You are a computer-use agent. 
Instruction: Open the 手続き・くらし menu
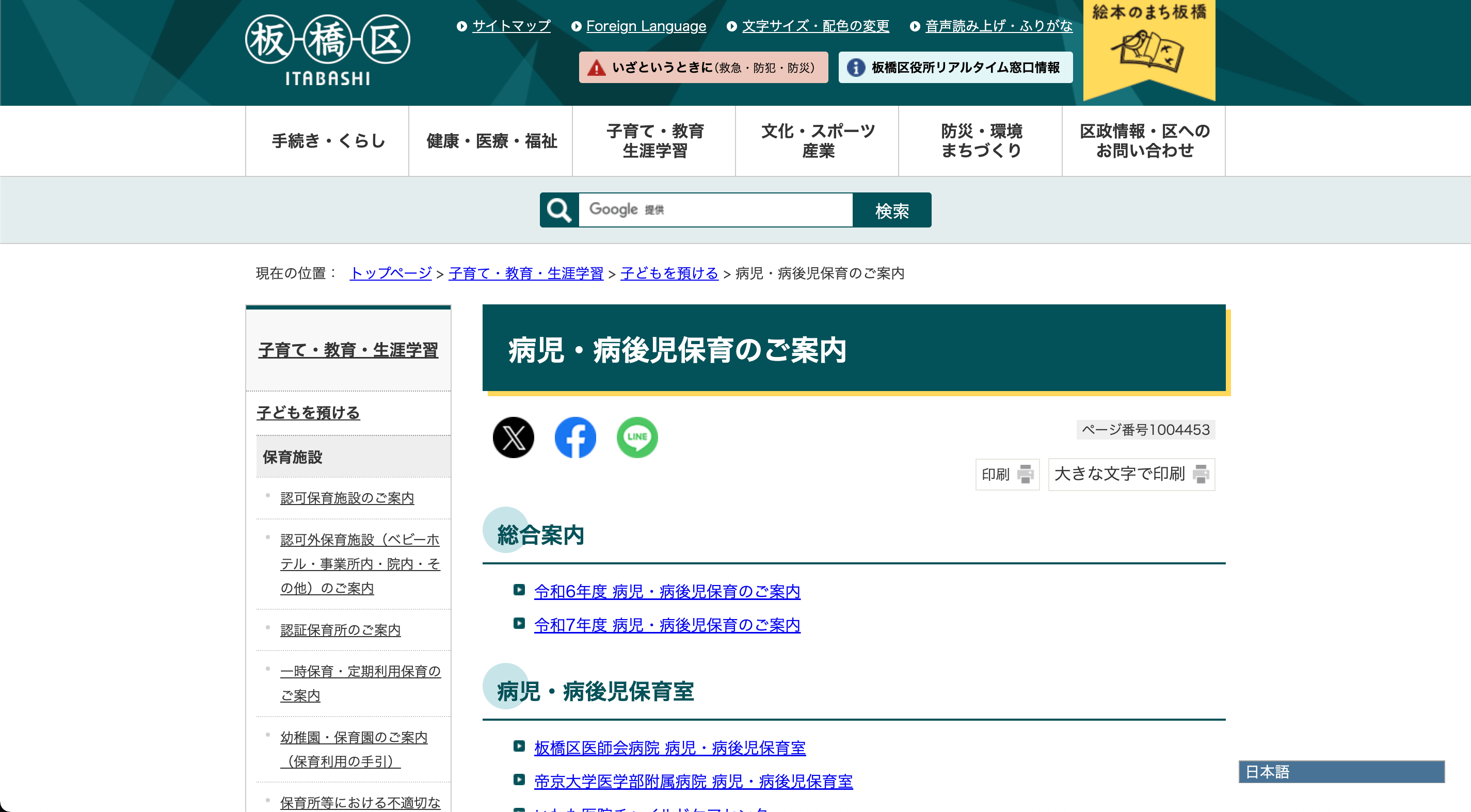327,141
